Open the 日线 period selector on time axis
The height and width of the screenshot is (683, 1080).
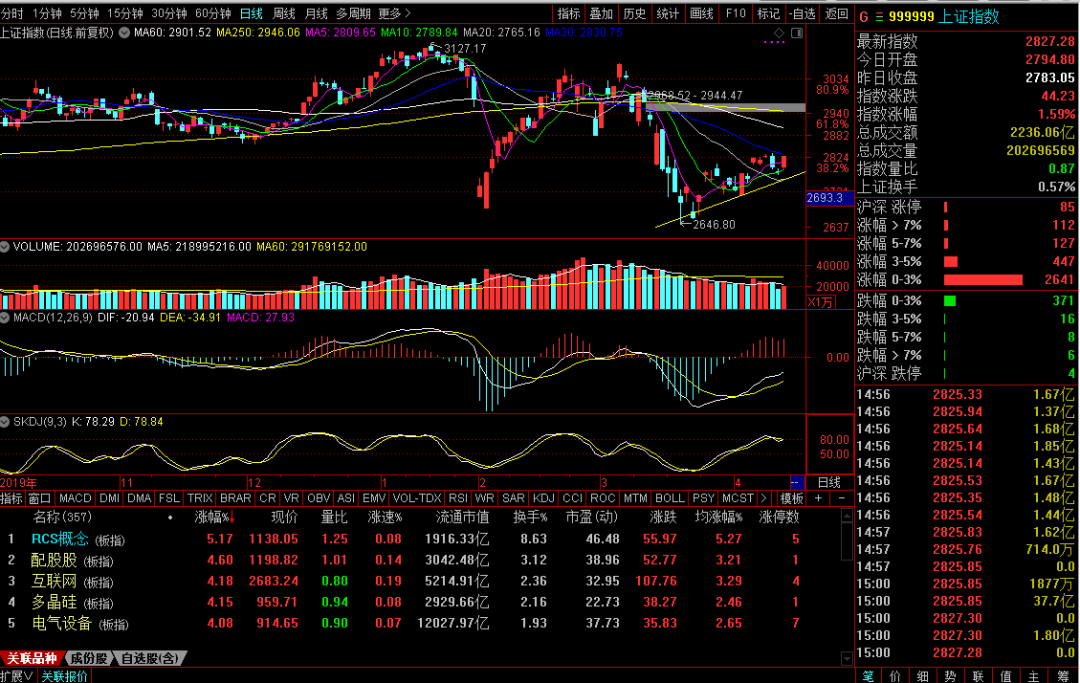coord(829,482)
